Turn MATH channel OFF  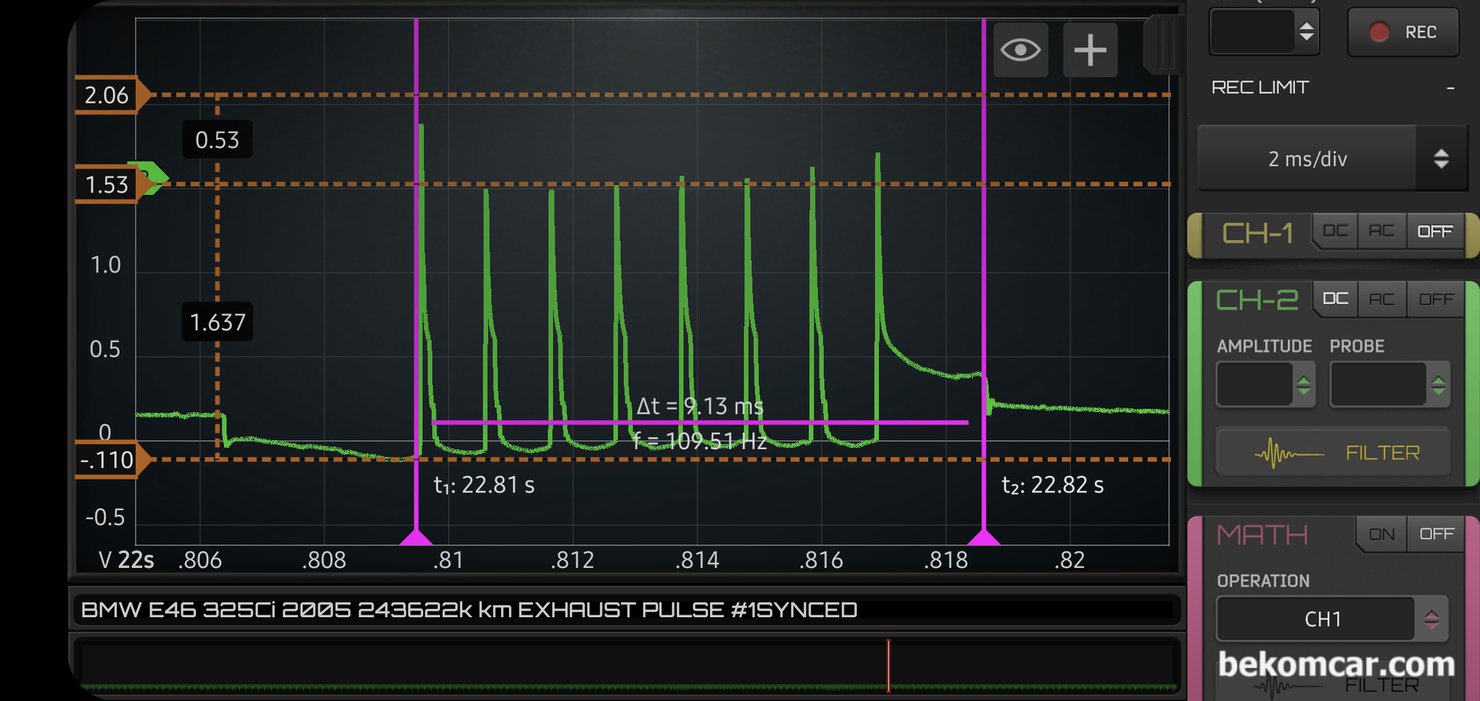(x=1436, y=534)
